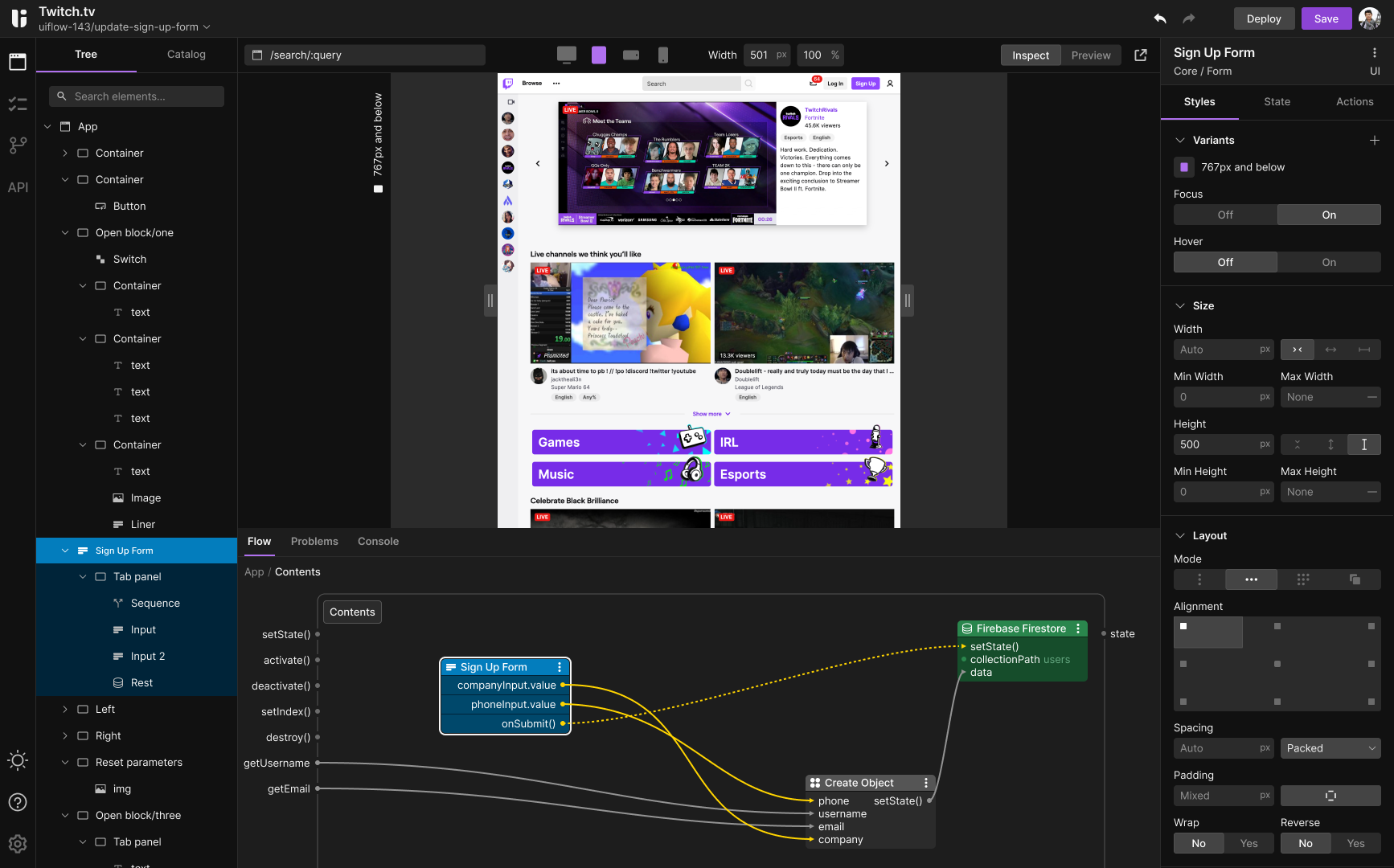Collapse the Layout section
1394x868 pixels.
click(x=1180, y=535)
